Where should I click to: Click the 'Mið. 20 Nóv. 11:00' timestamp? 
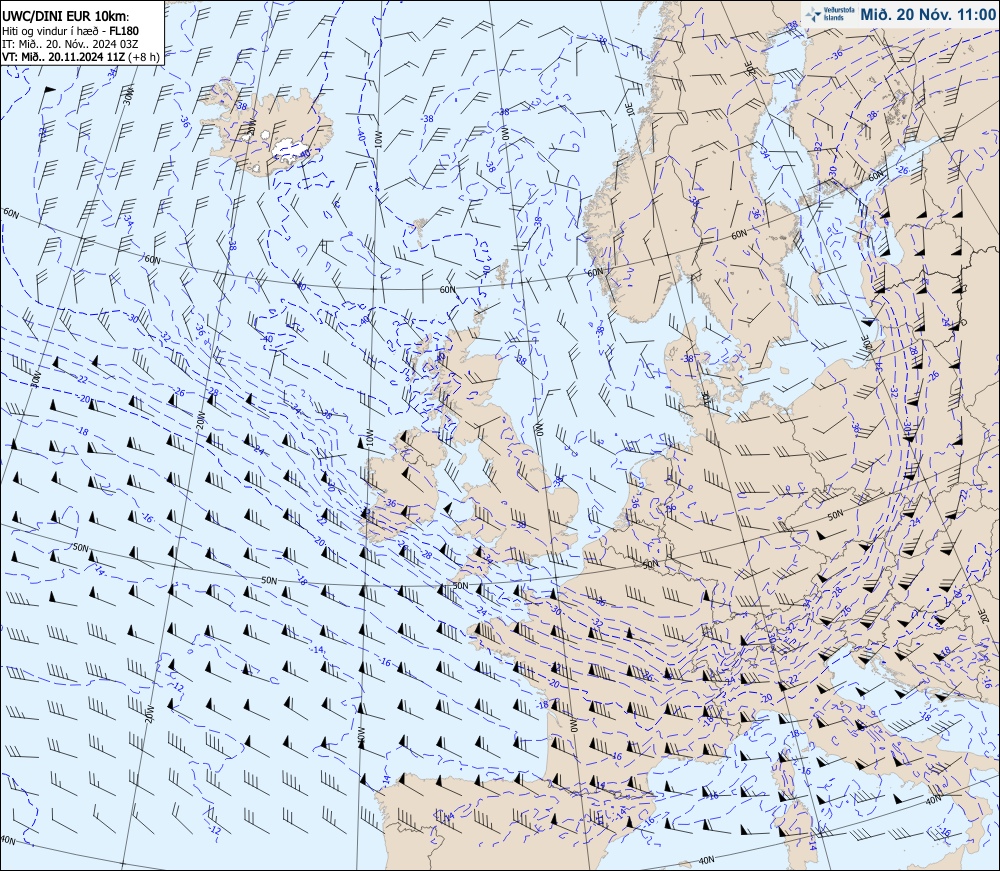click(x=927, y=15)
